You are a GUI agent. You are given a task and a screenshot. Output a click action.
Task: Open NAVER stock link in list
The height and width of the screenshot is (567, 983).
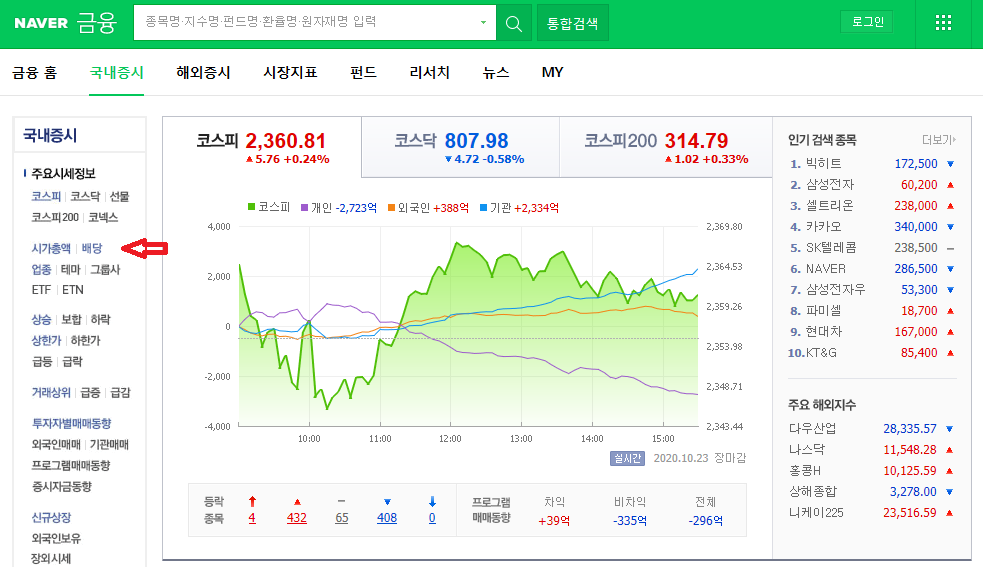click(826, 268)
